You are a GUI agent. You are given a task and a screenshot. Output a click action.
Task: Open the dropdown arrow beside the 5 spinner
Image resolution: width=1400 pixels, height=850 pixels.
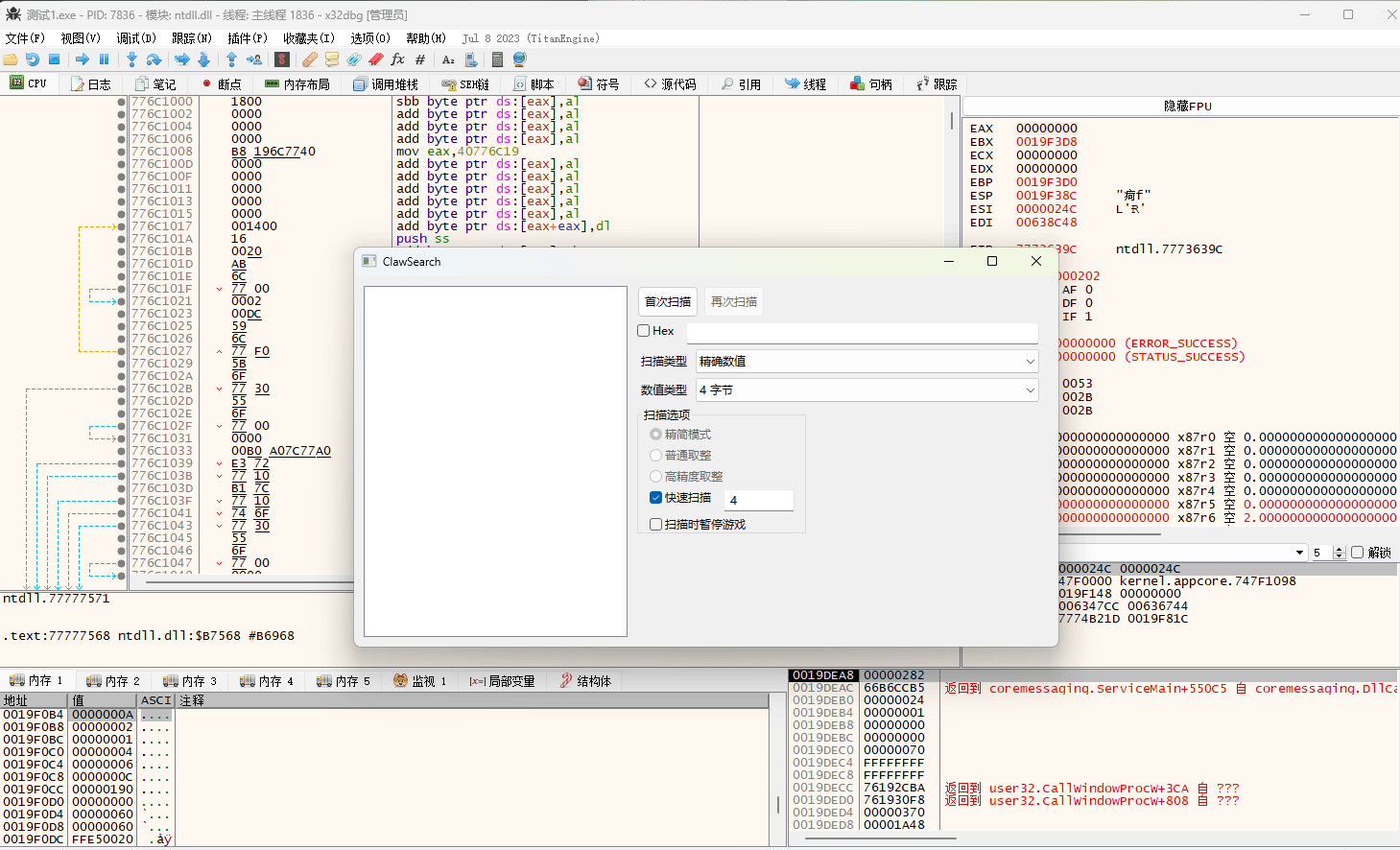point(1300,553)
